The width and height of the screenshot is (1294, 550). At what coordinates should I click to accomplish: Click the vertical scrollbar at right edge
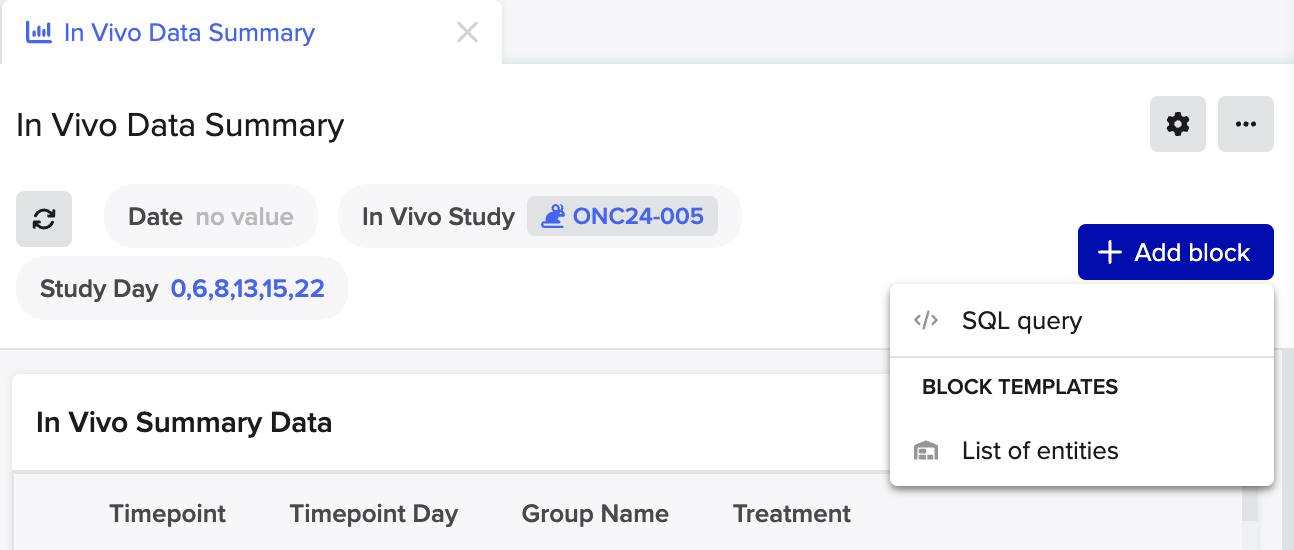pyautogui.click(x=1286, y=448)
